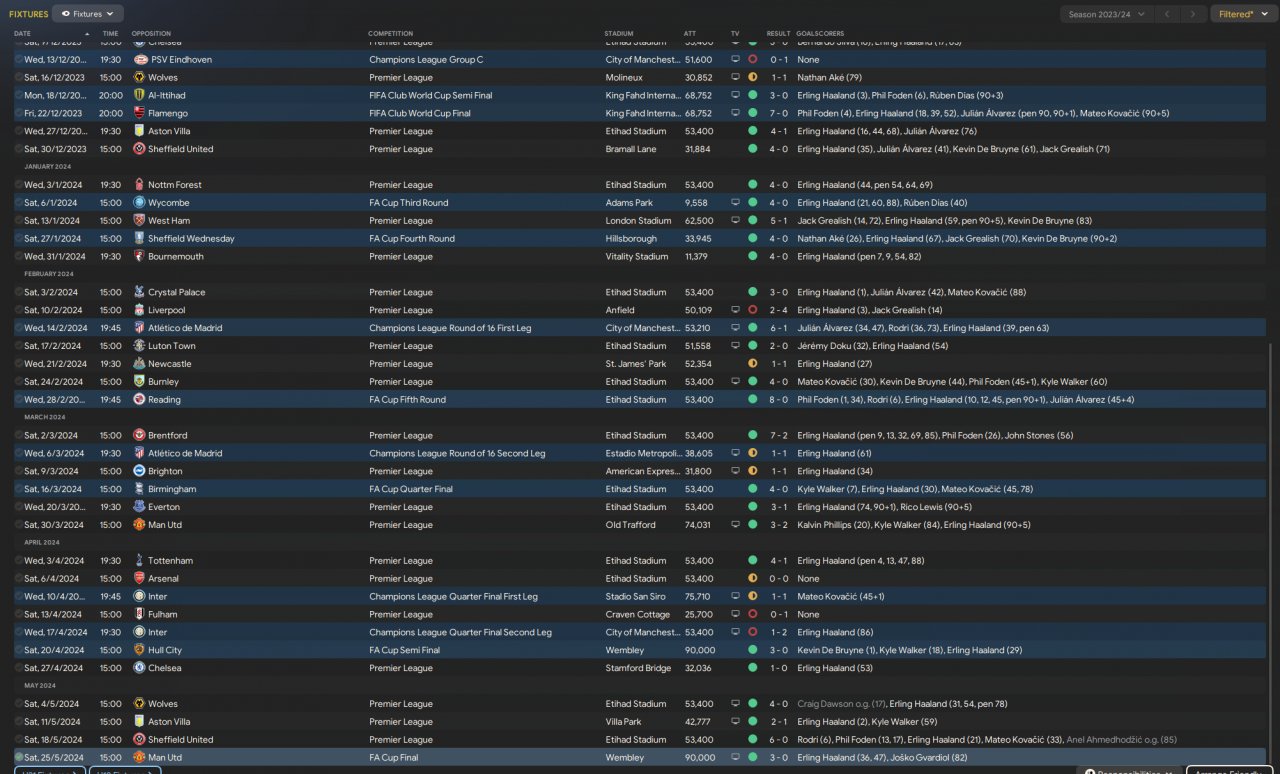This screenshot has width=1280, height=774.
Task: Sort fixtures by the Time column
Action: point(110,34)
